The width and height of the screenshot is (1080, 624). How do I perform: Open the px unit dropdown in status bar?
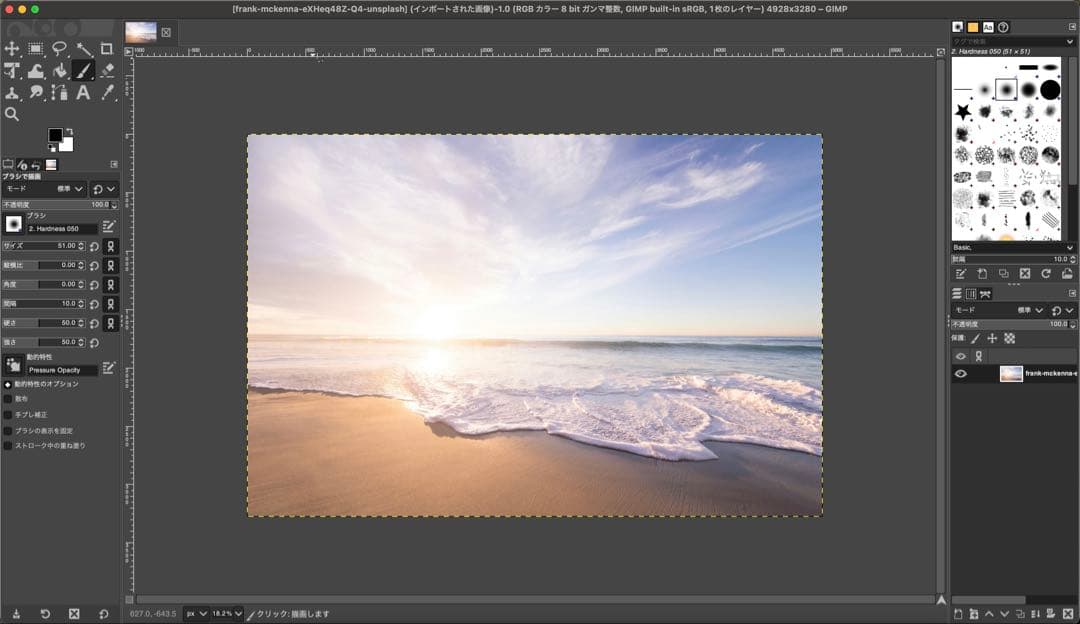[x=196, y=613]
